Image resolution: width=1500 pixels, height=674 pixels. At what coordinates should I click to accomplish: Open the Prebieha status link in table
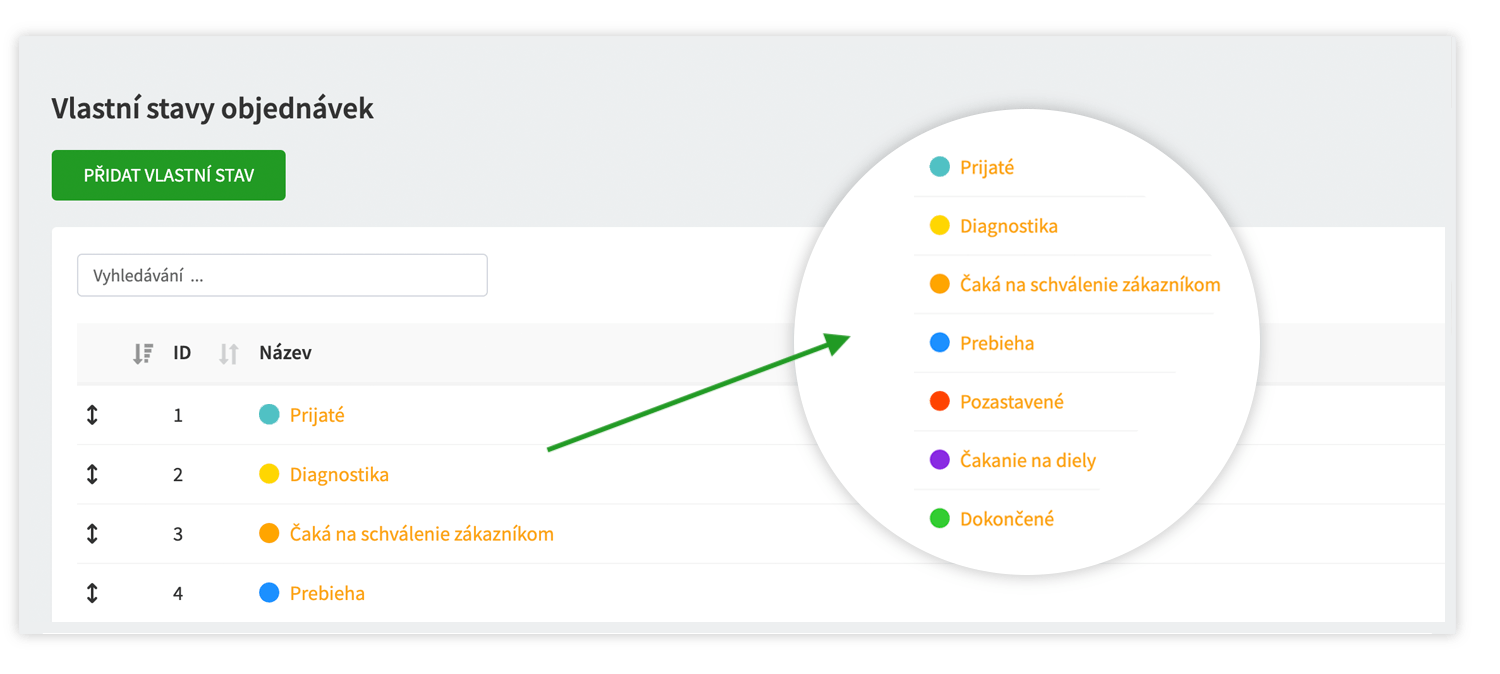click(x=327, y=593)
